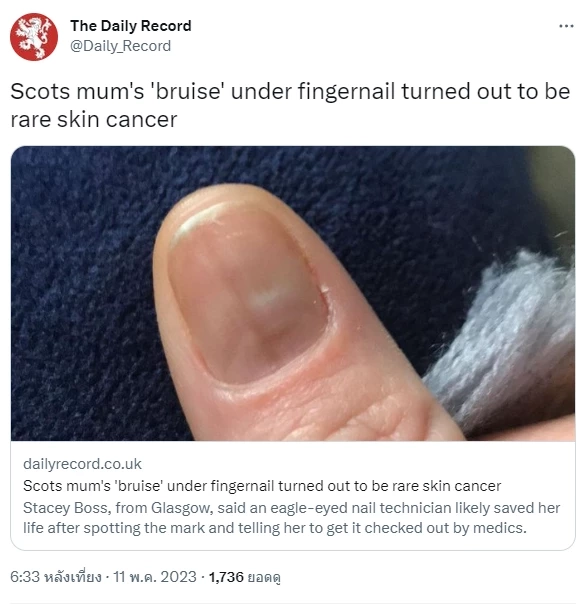The height and width of the screenshot is (606, 587).
Task: Open the three-dot more options menu
Action: click(x=566, y=26)
